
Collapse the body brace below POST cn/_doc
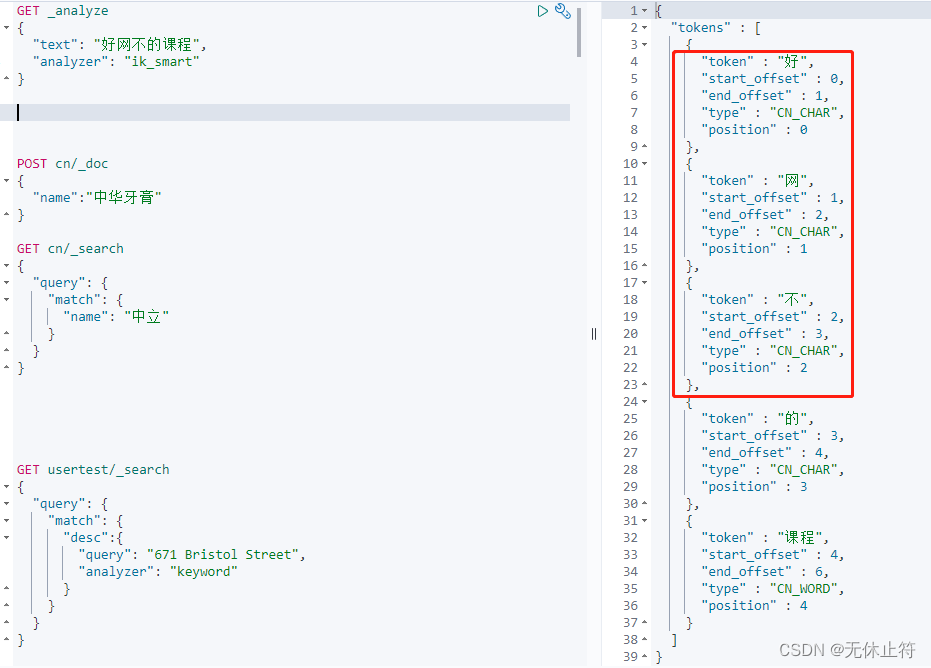(7, 181)
